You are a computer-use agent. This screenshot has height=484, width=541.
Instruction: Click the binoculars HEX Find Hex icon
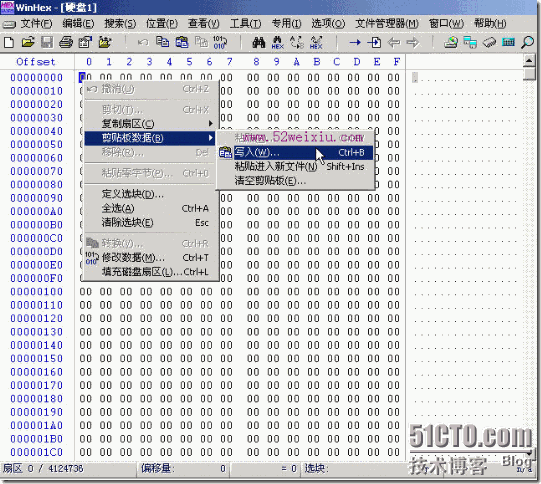click(x=278, y=42)
